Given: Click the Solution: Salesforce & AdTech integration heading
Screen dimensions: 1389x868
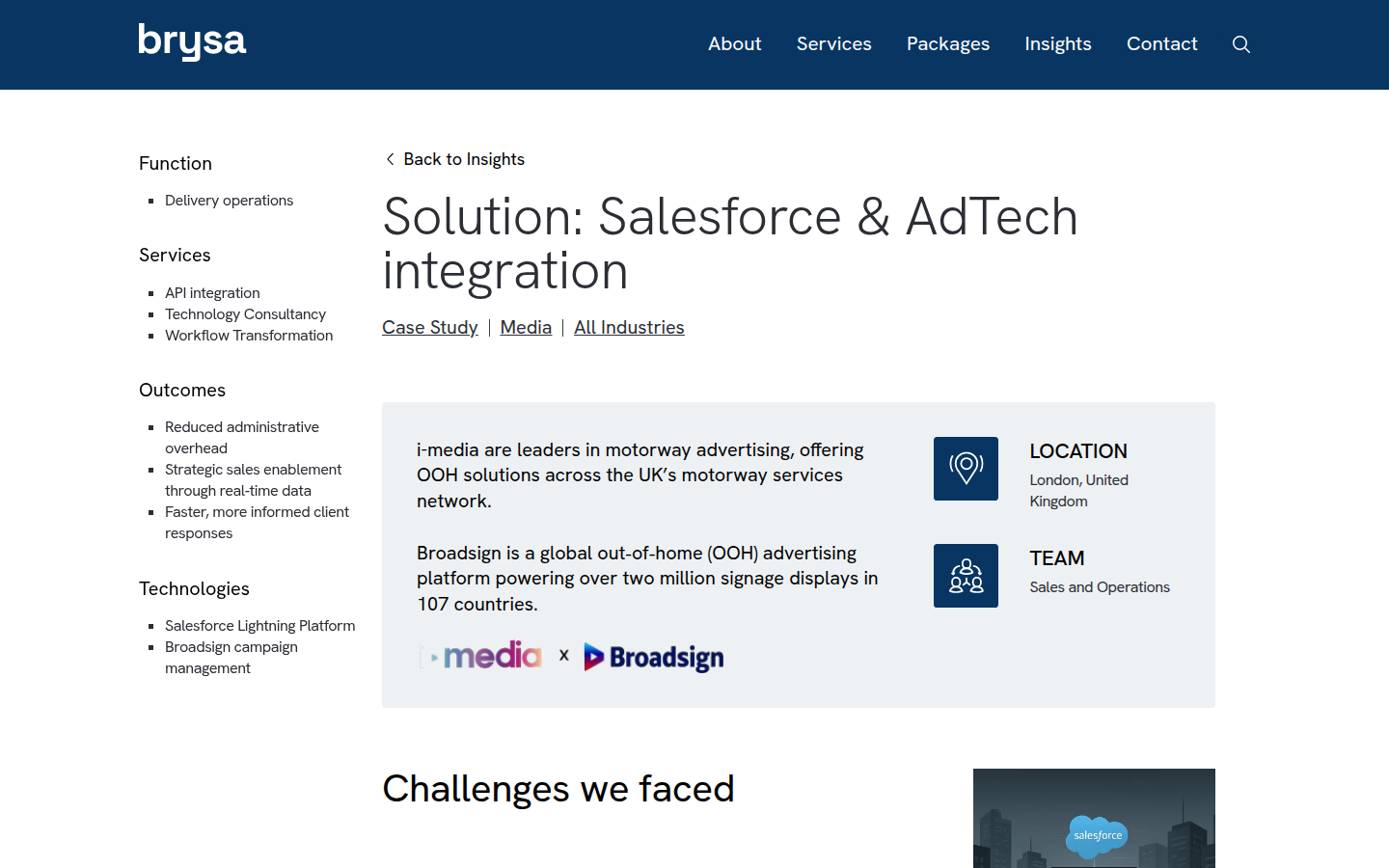Looking at the screenshot, I should pyautogui.click(x=729, y=243).
